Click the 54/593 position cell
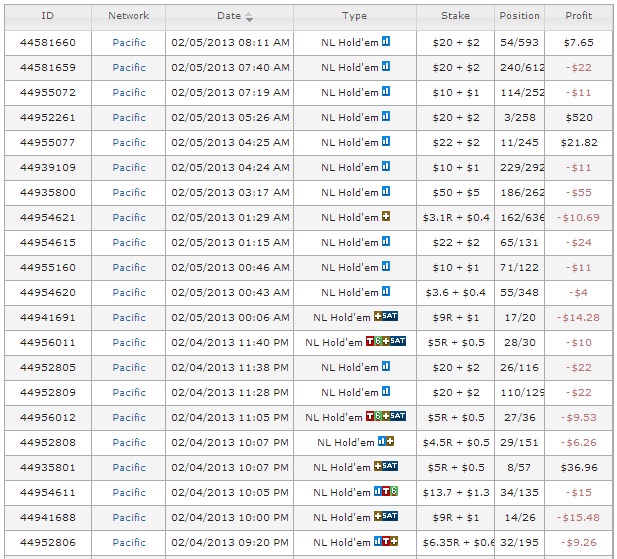 coord(519,42)
